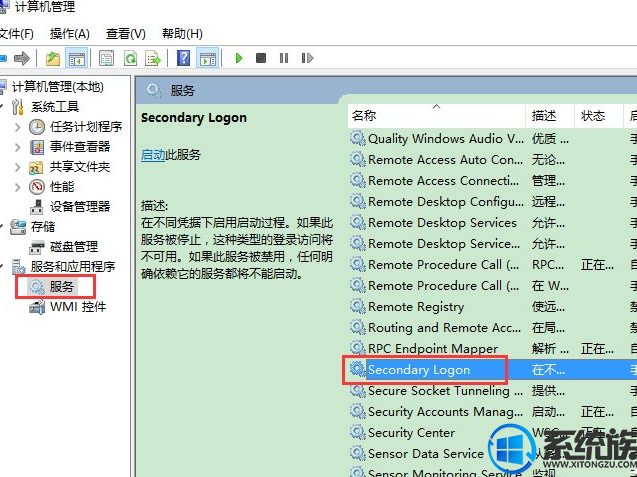Click the 任务计划程序 clock icon
The image size is (637, 477).
click(37, 127)
